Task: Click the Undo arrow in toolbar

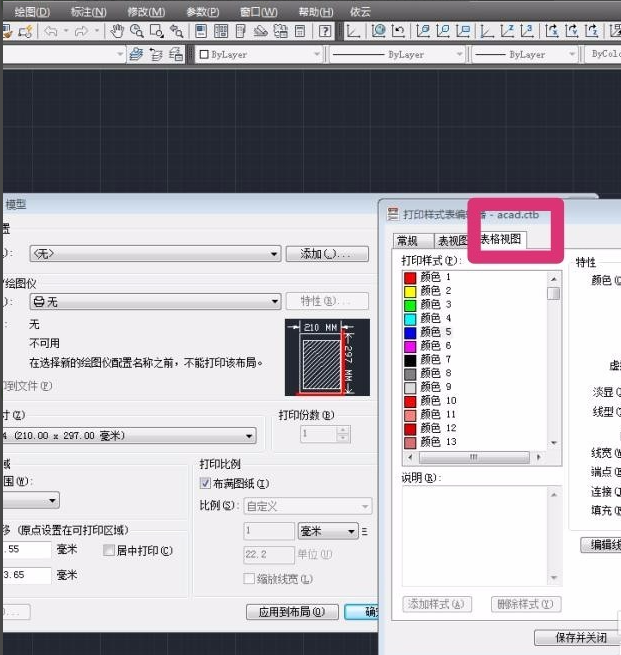Action: [50, 32]
